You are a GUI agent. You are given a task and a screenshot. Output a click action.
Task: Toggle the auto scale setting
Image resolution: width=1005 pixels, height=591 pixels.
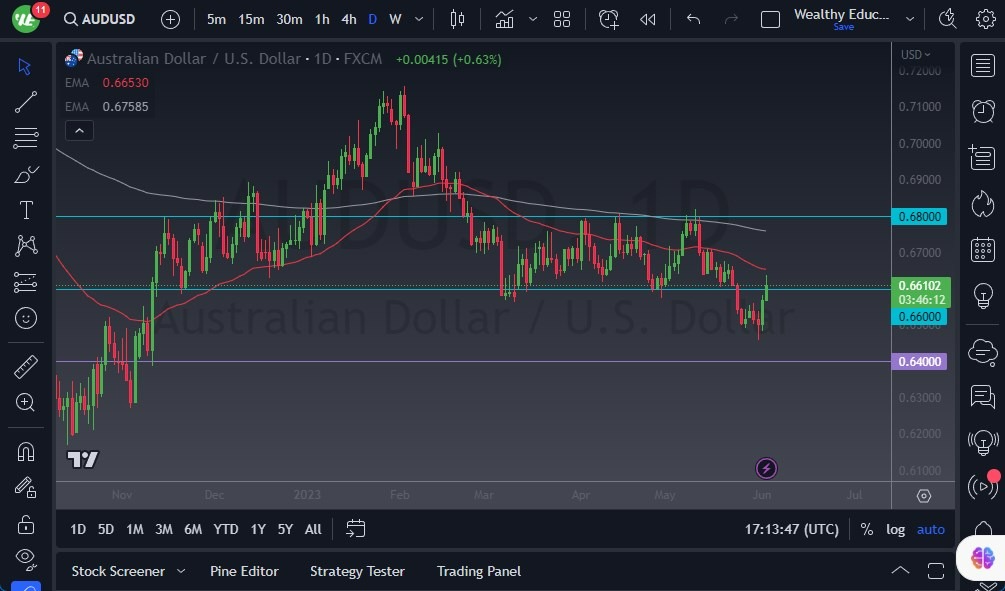click(930, 529)
